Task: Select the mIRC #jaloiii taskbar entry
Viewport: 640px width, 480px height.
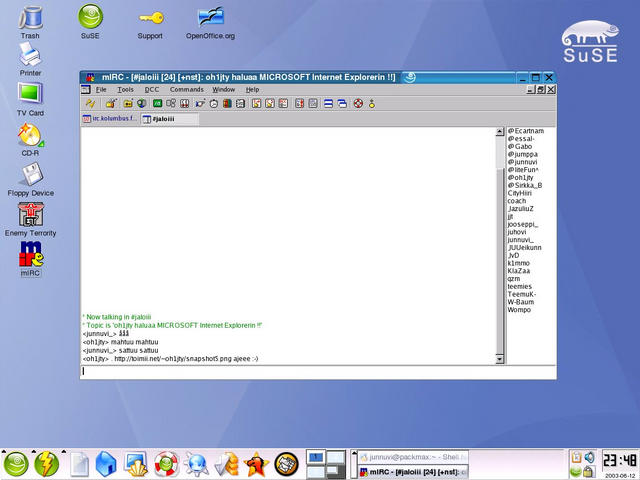Action: click(x=413, y=472)
